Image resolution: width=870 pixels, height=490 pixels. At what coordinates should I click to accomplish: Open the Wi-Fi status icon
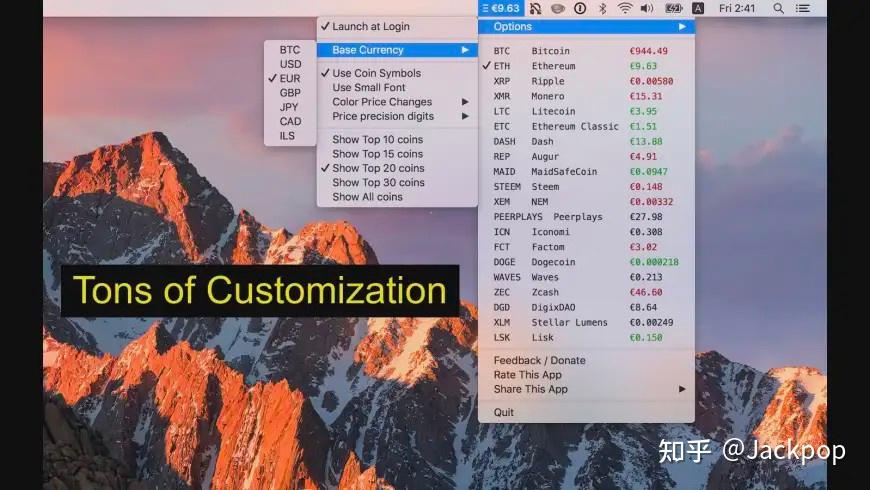tap(625, 8)
